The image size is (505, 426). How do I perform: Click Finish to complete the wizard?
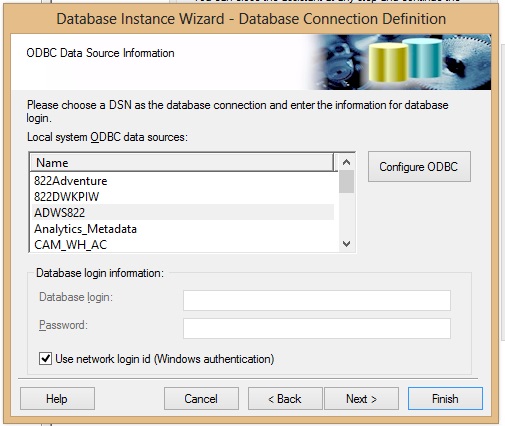(x=445, y=399)
